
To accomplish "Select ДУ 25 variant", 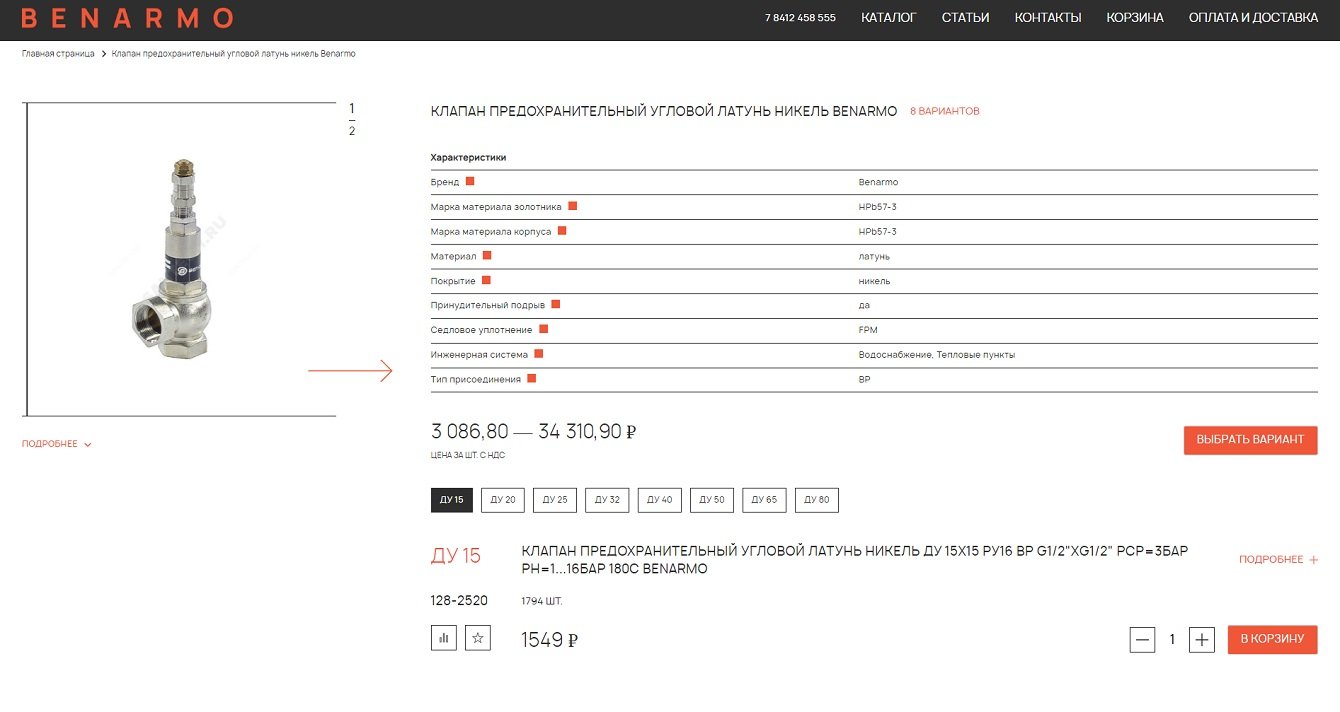I will [x=555, y=500].
